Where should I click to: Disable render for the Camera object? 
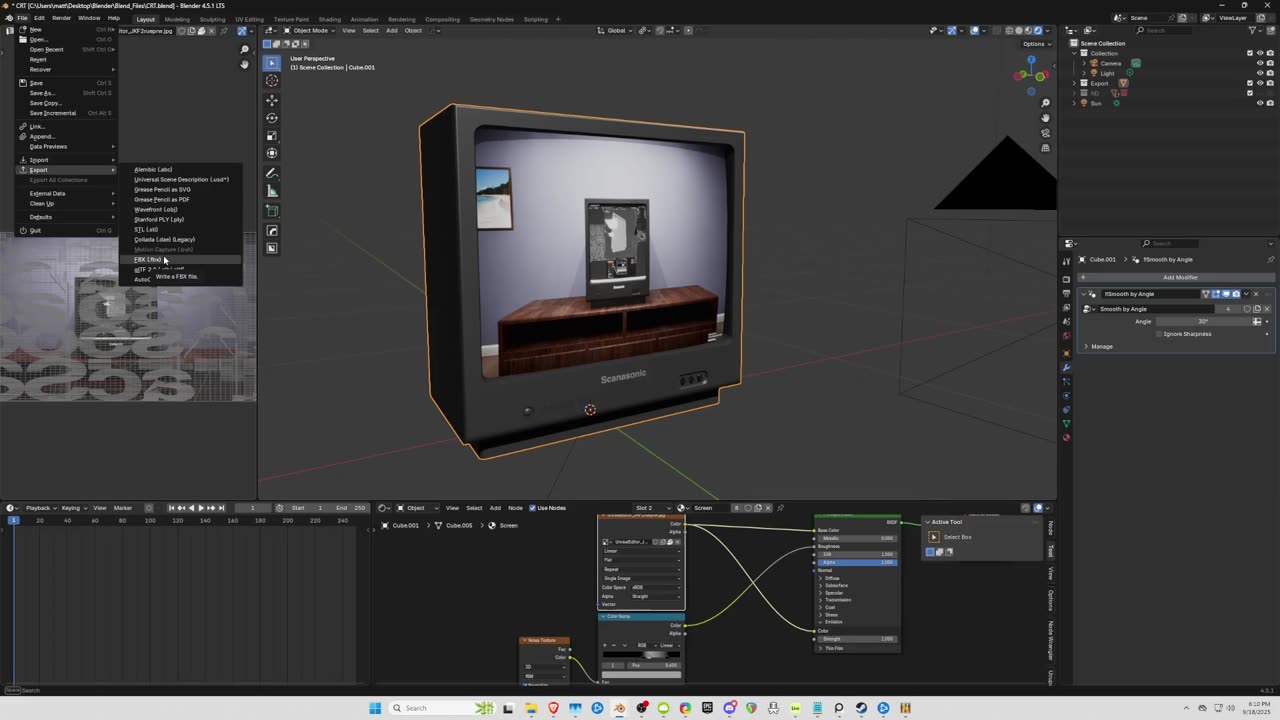click(1270, 63)
